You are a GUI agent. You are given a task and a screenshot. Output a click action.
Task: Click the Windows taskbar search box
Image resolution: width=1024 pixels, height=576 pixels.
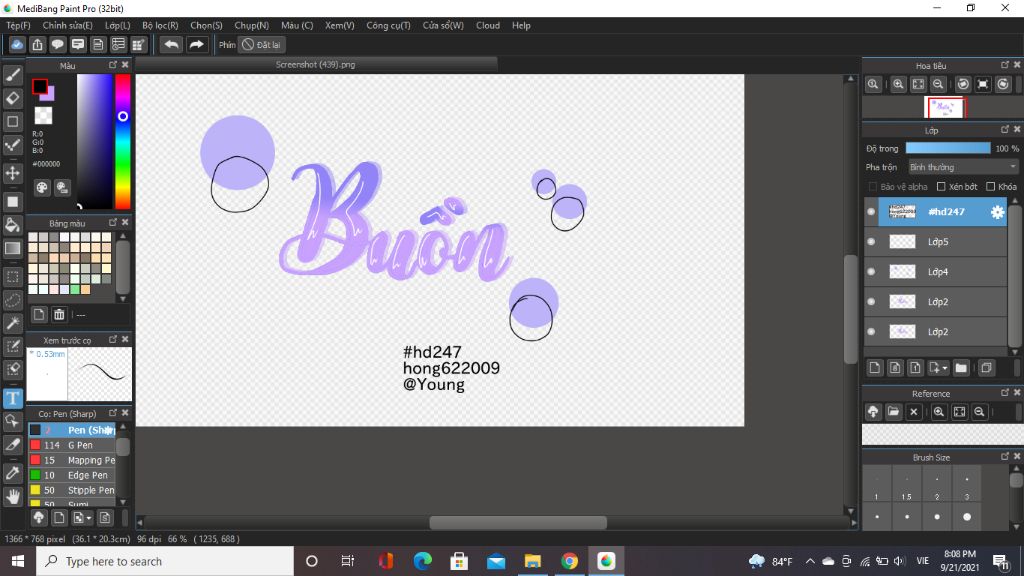point(165,561)
